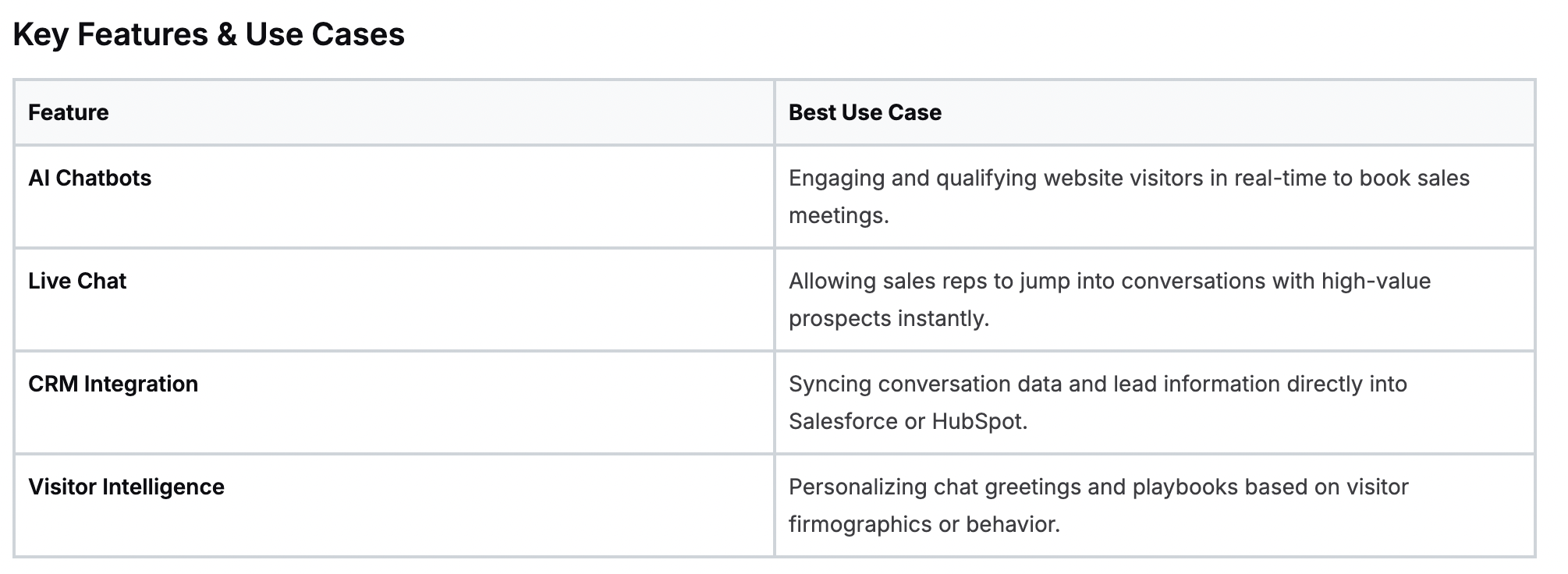Screen dimensions: 1568x574
Task: Click the personalizing chat greetings description
Action: point(1098,505)
